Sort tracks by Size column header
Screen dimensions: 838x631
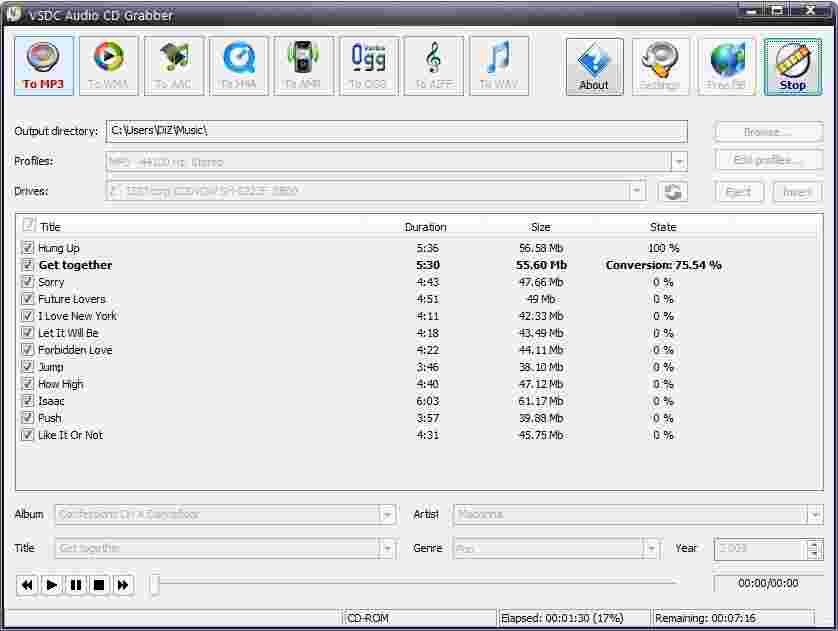[x=540, y=227]
